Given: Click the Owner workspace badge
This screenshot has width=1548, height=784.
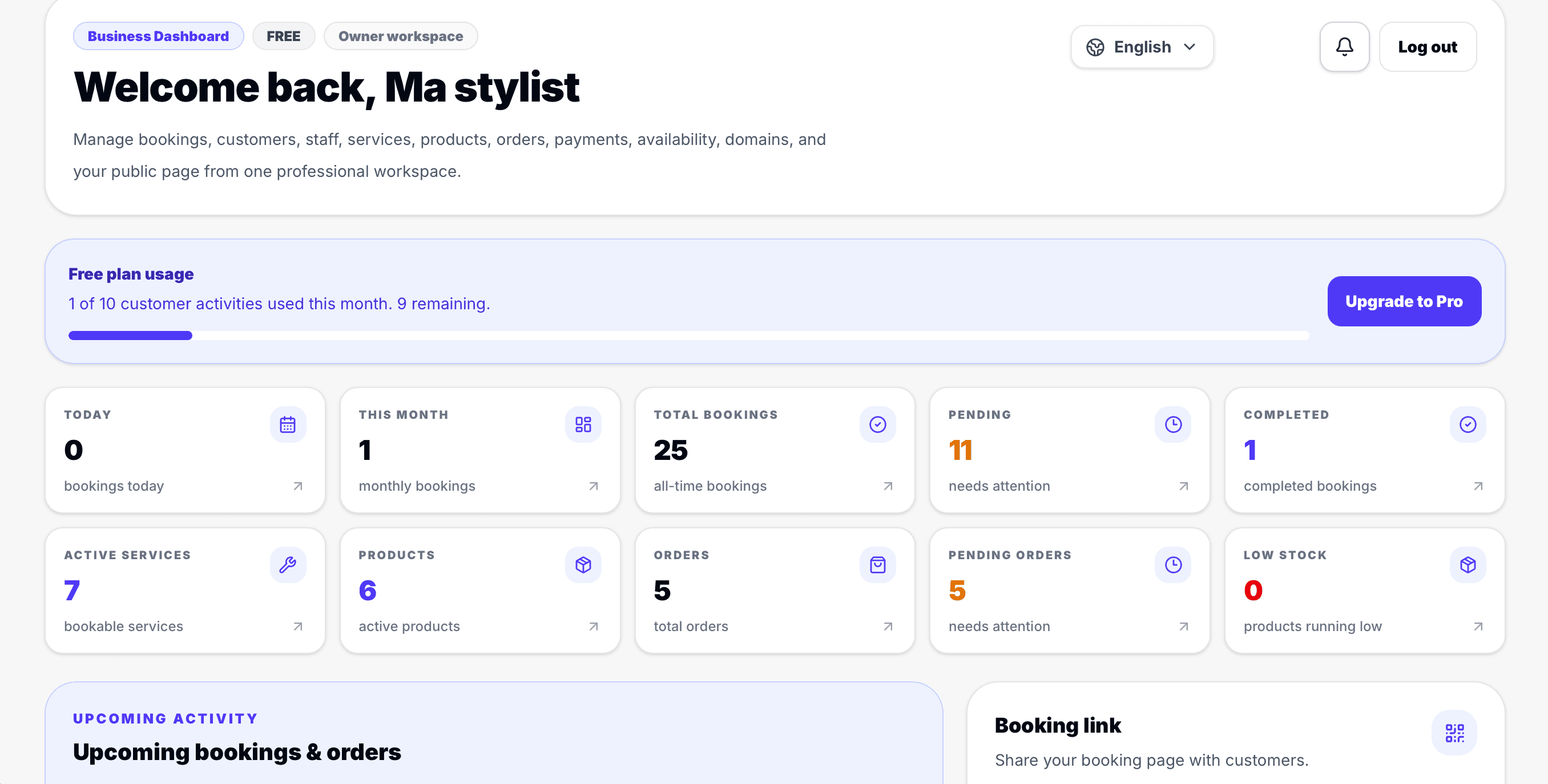Looking at the screenshot, I should pyautogui.click(x=400, y=36).
